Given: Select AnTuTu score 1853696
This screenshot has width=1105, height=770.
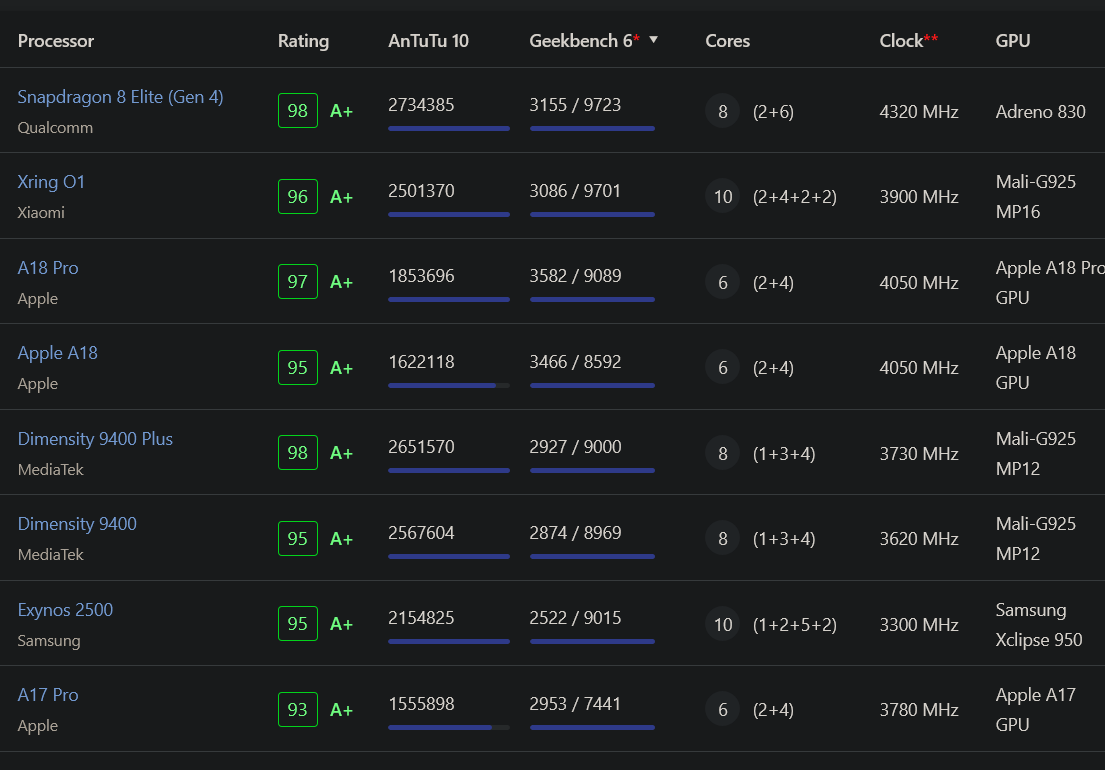Looking at the screenshot, I should pos(421,276).
